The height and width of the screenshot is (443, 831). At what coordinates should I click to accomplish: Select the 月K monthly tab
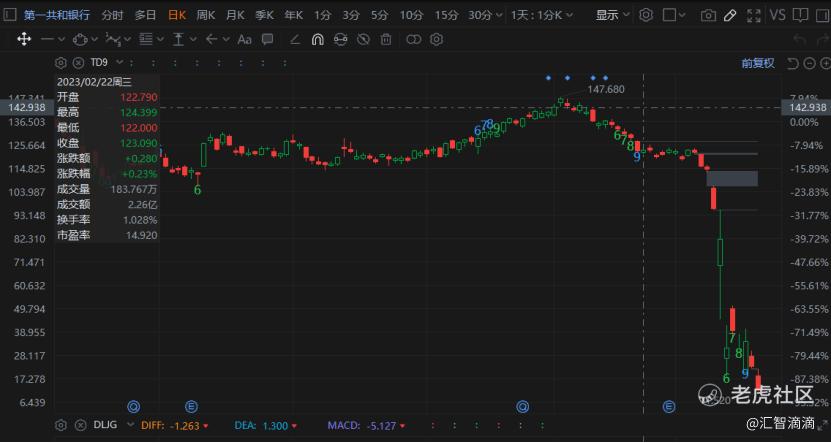click(235, 15)
